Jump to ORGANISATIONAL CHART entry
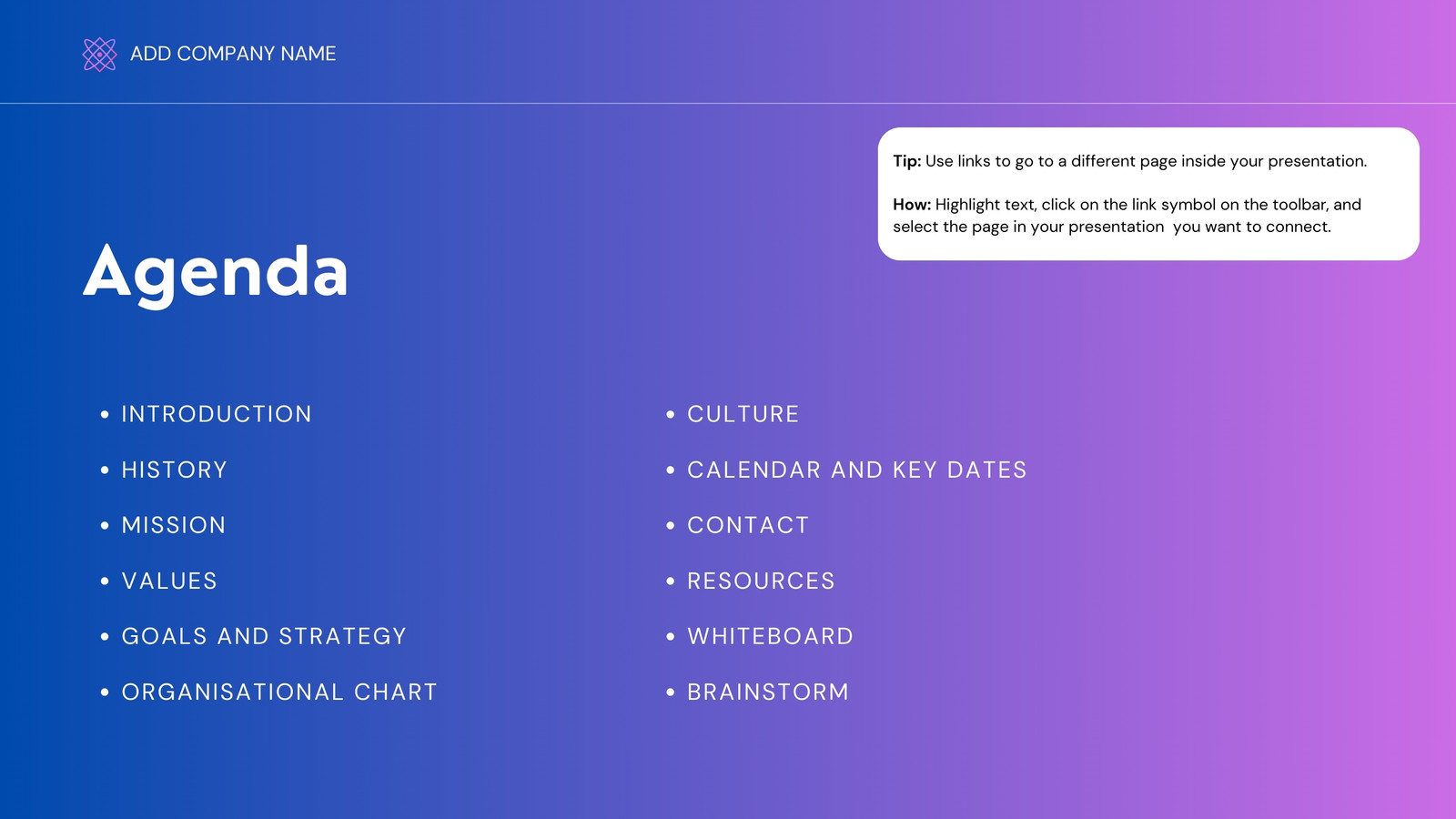Screen dimensions: 1456x819 tap(279, 692)
